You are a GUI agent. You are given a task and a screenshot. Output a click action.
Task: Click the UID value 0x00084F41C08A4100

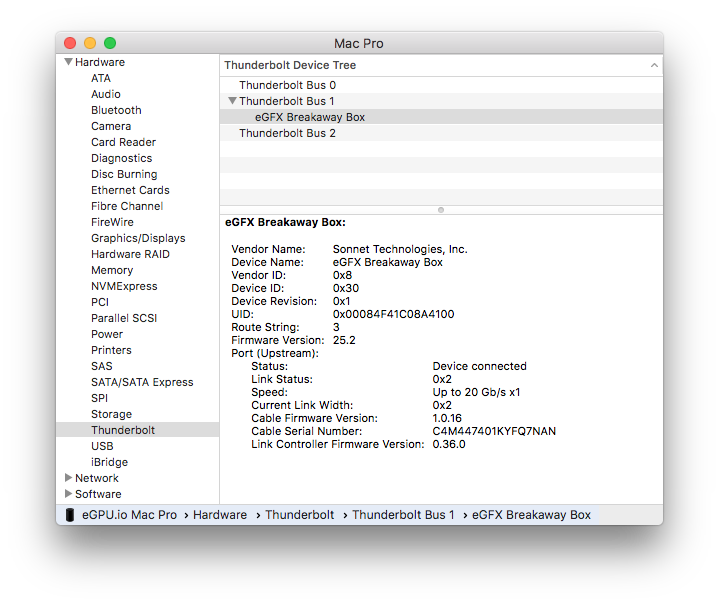[x=393, y=314]
